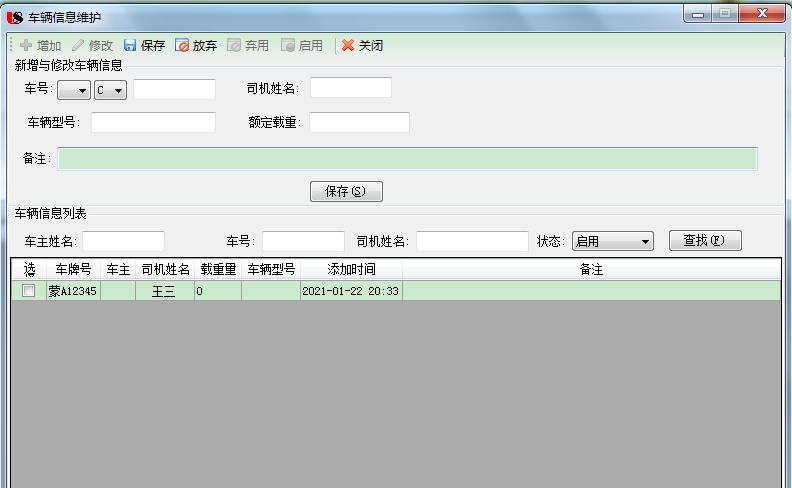Screen dimensions: 792x488
Task: Click the red X 关闭 toolbar icon
Action: (348, 45)
